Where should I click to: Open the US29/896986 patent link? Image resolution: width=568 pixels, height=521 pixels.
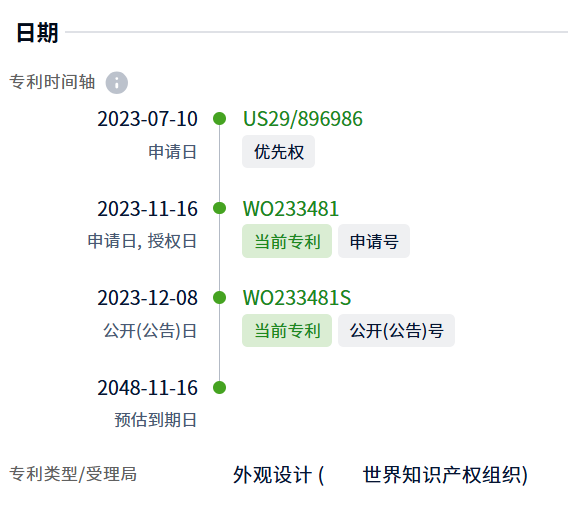[x=302, y=119]
